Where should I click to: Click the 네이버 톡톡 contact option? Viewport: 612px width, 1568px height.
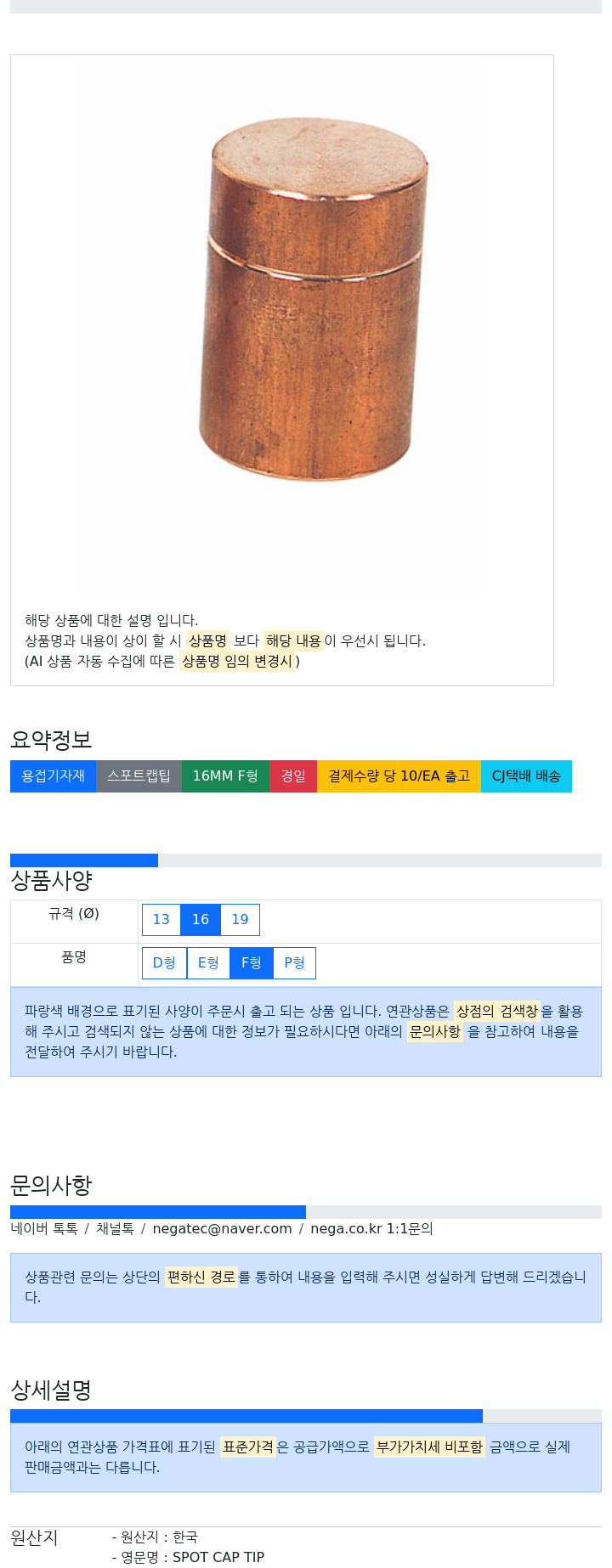pos(44,1228)
